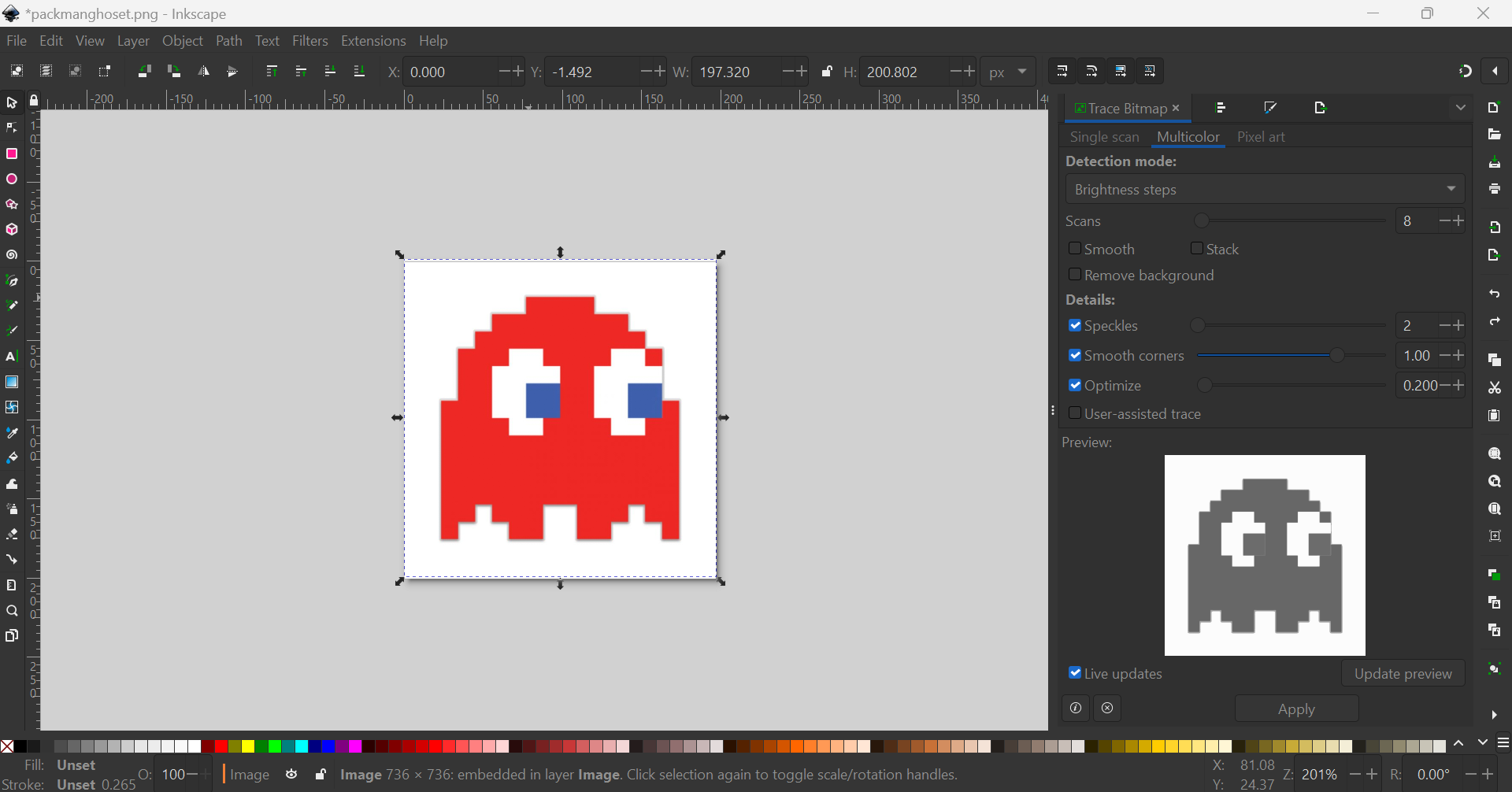
Task: Select the Spray tool
Action: pos(12,509)
